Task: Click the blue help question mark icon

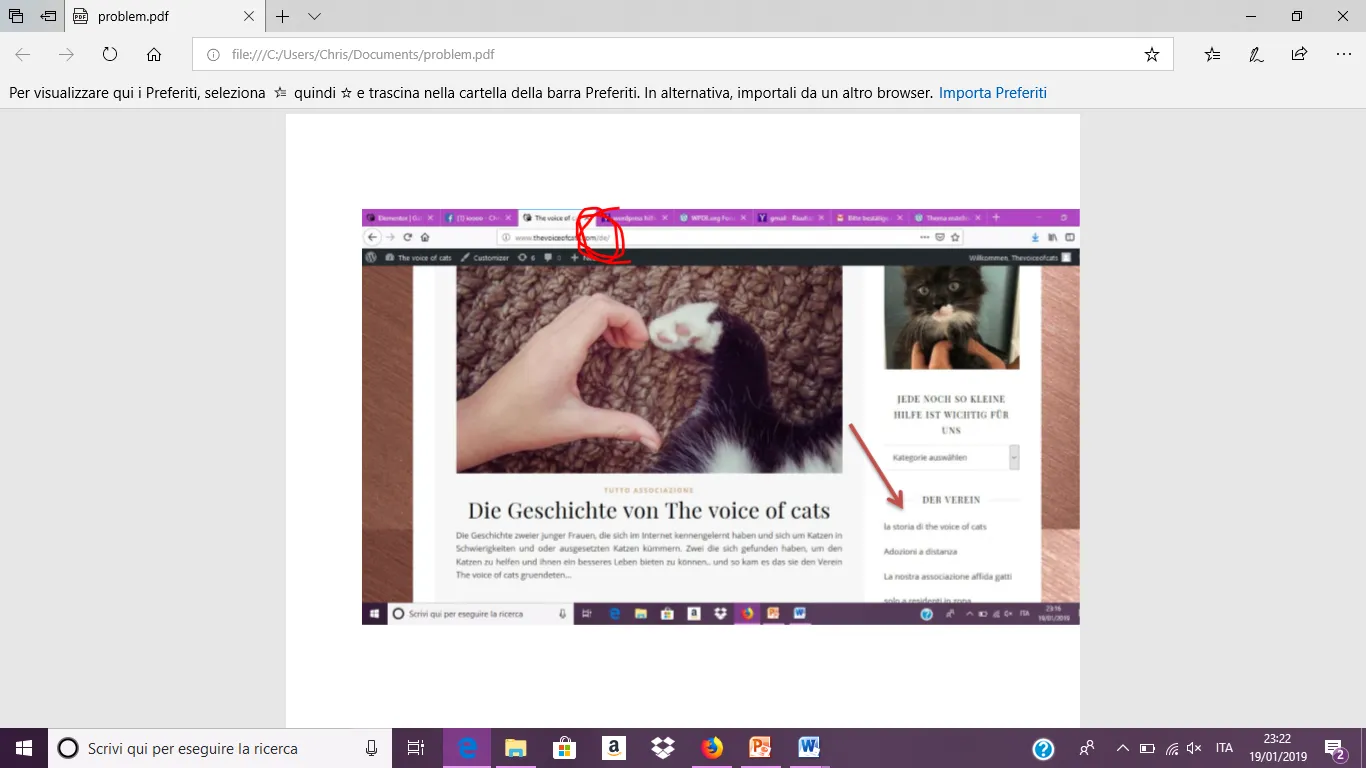Action: point(1043,748)
